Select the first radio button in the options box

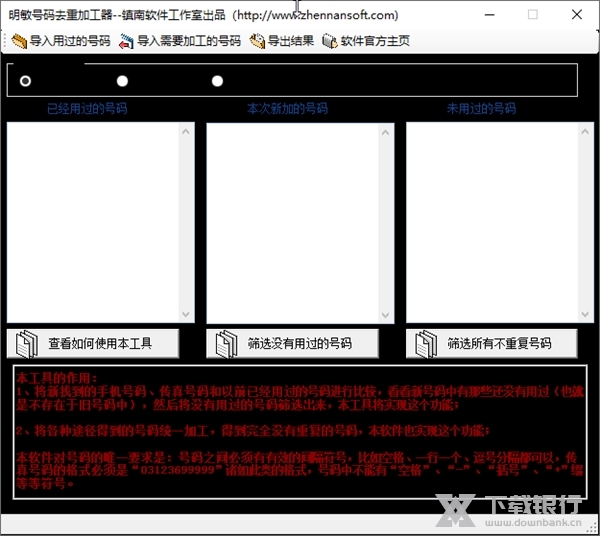click(x=26, y=81)
